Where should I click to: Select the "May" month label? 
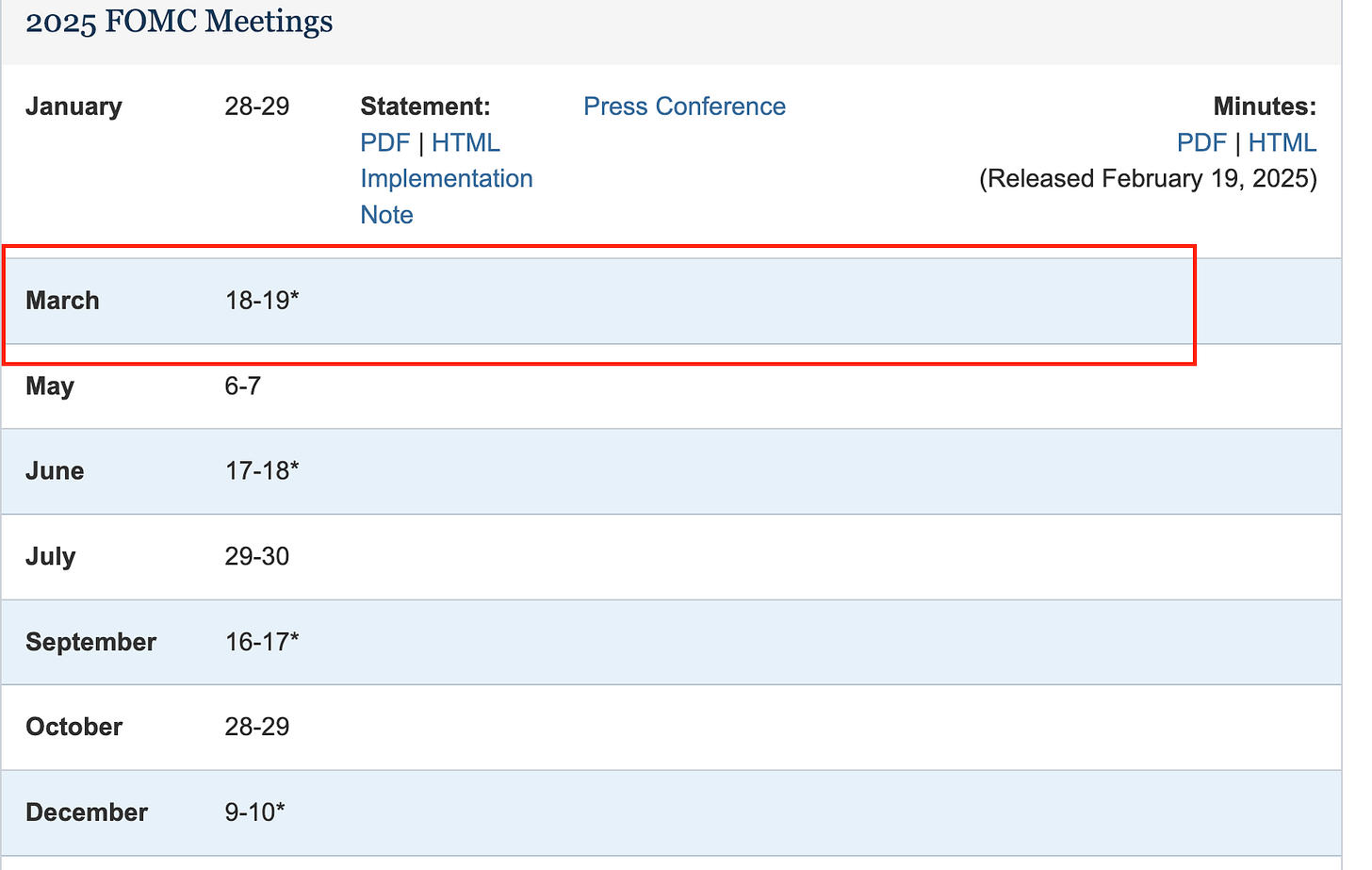[x=50, y=386]
